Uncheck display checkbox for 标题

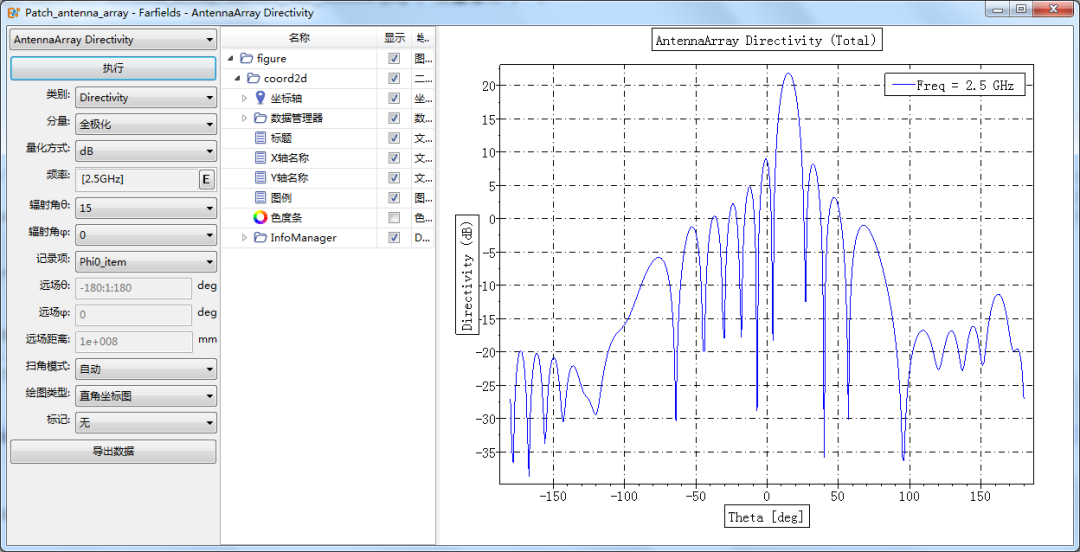click(394, 139)
